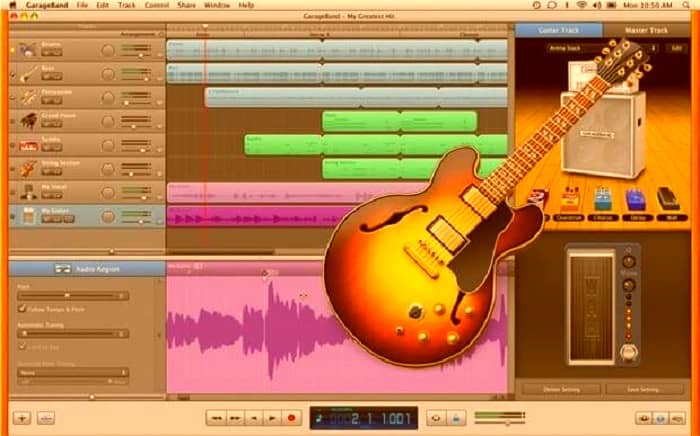Image resolution: width=700 pixels, height=436 pixels.
Task: Click the Overdrive stompbox pedal
Action: [569, 199]
